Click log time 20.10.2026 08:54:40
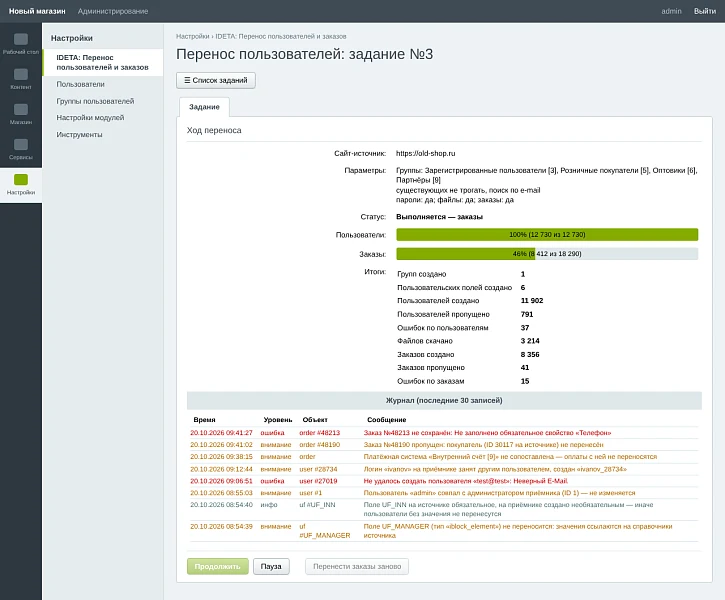This screenshot has width=725, height=600. (221, 505)
